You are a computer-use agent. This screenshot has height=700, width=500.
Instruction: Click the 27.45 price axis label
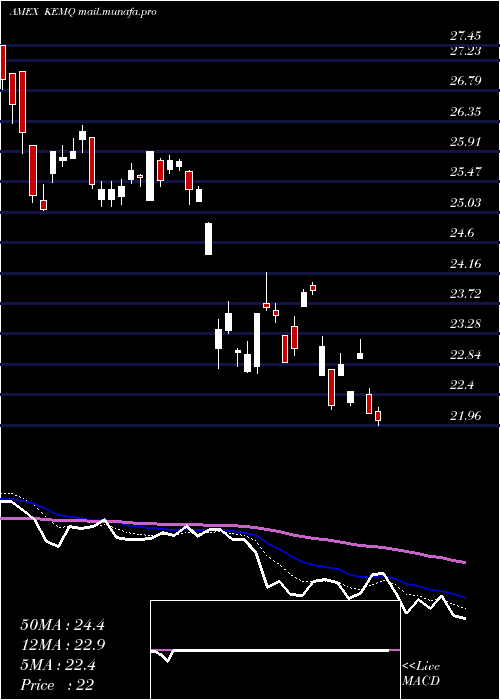pyautogui.click(x=465, y=36)
